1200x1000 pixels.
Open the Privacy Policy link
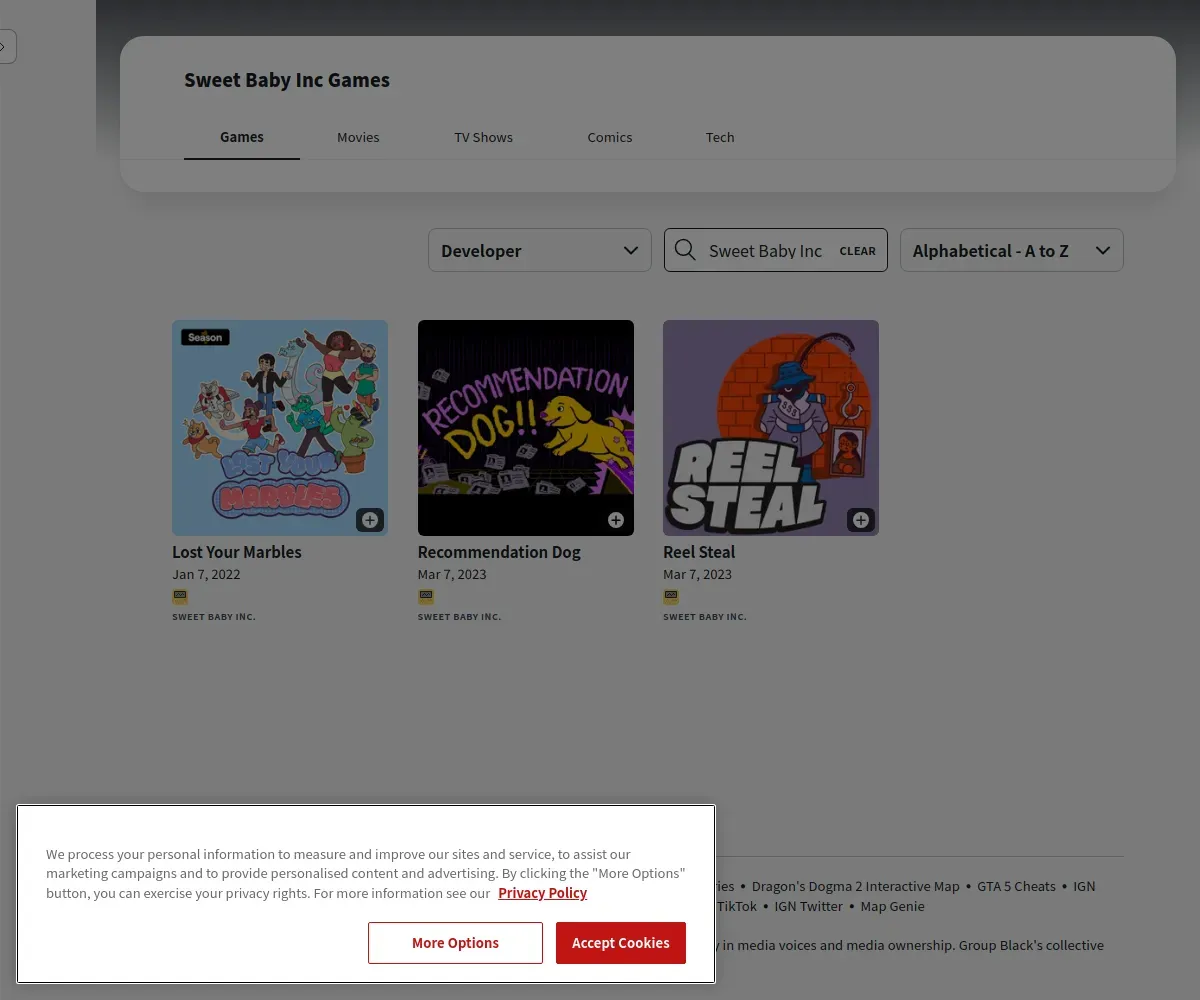tap(543, 893)
